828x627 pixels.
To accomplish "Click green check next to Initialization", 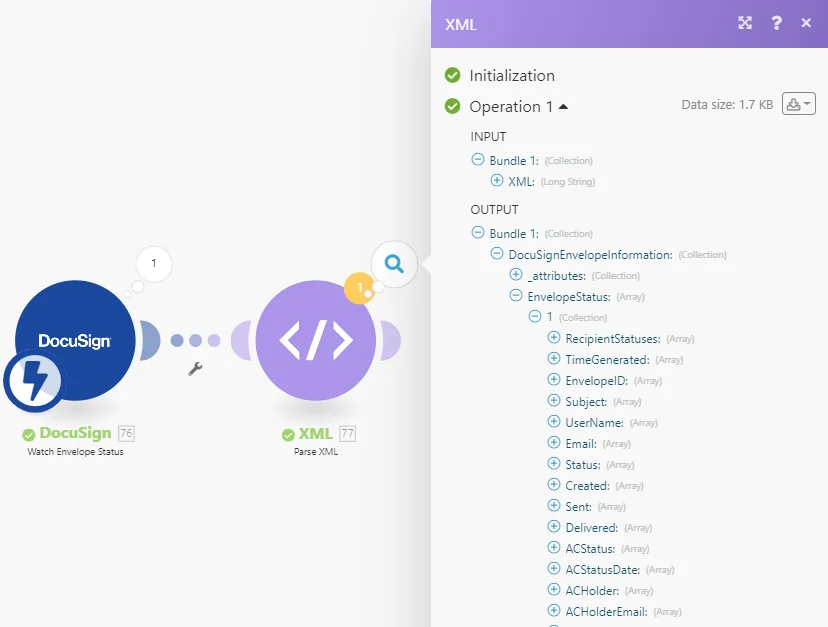I will 453,76.
